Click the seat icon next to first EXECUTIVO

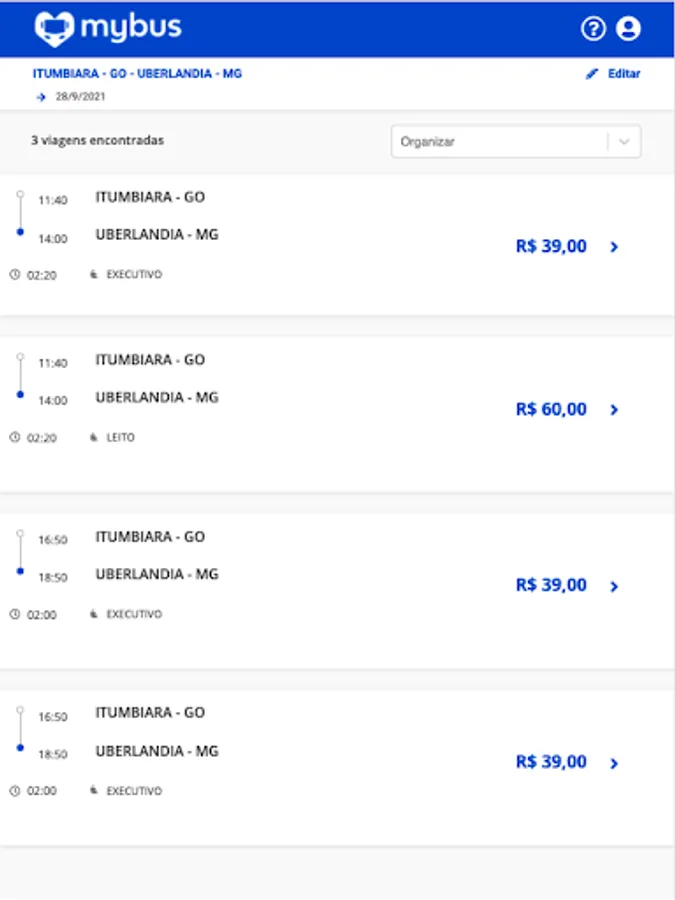(94, 274)
